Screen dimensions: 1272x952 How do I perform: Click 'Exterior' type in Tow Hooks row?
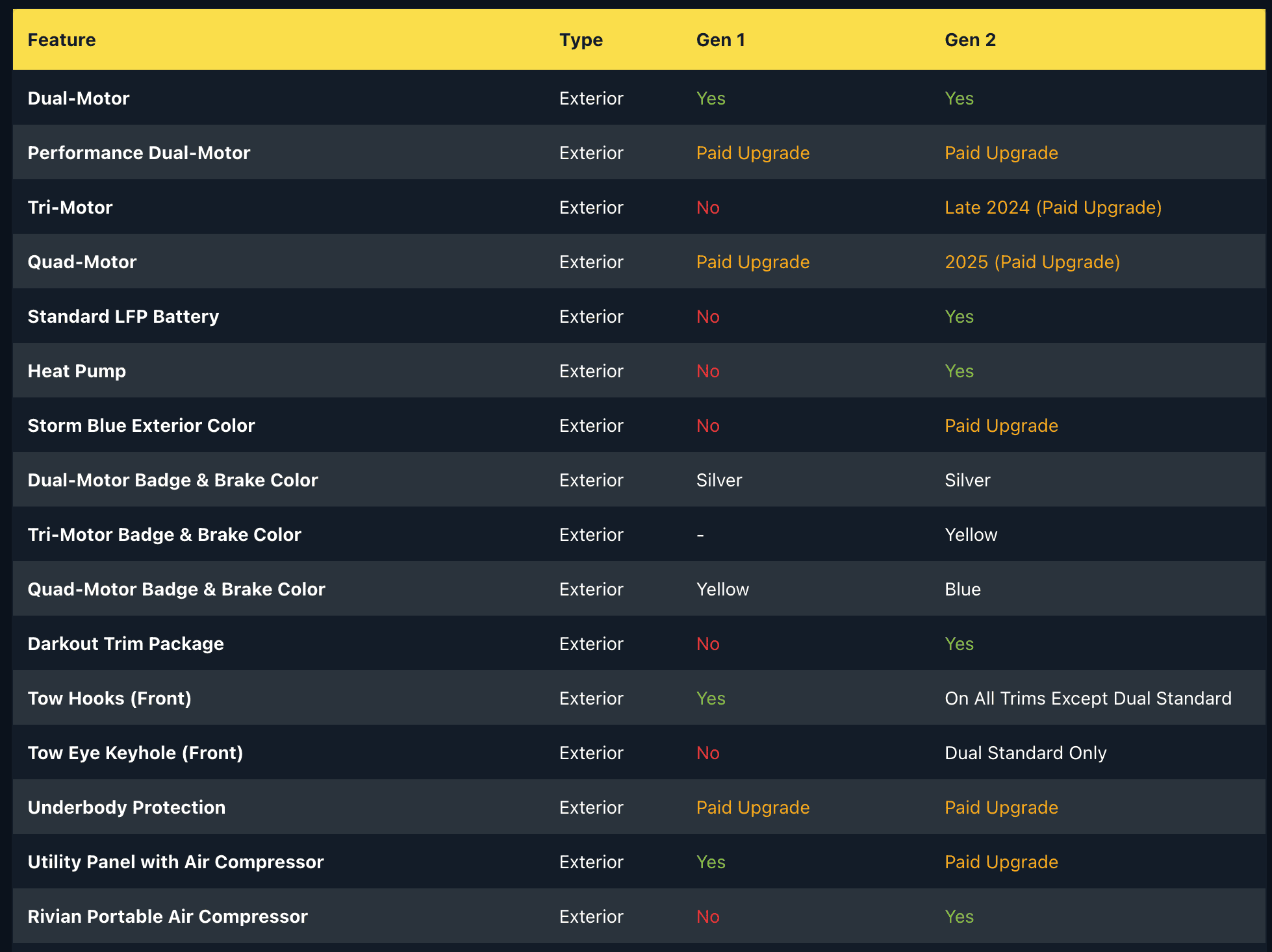point(591,698)
